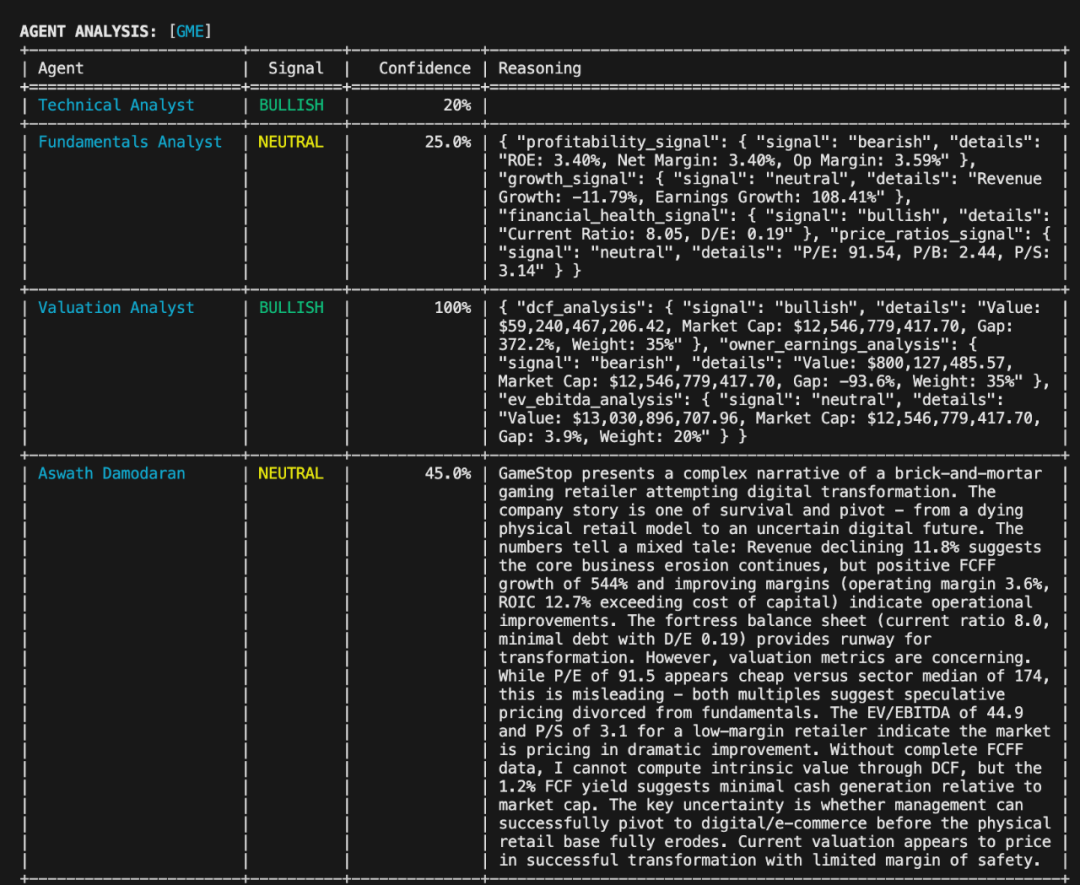1080x885 pixels.
Task: Click the 25.0% confidence value
Action: [448, 142]
